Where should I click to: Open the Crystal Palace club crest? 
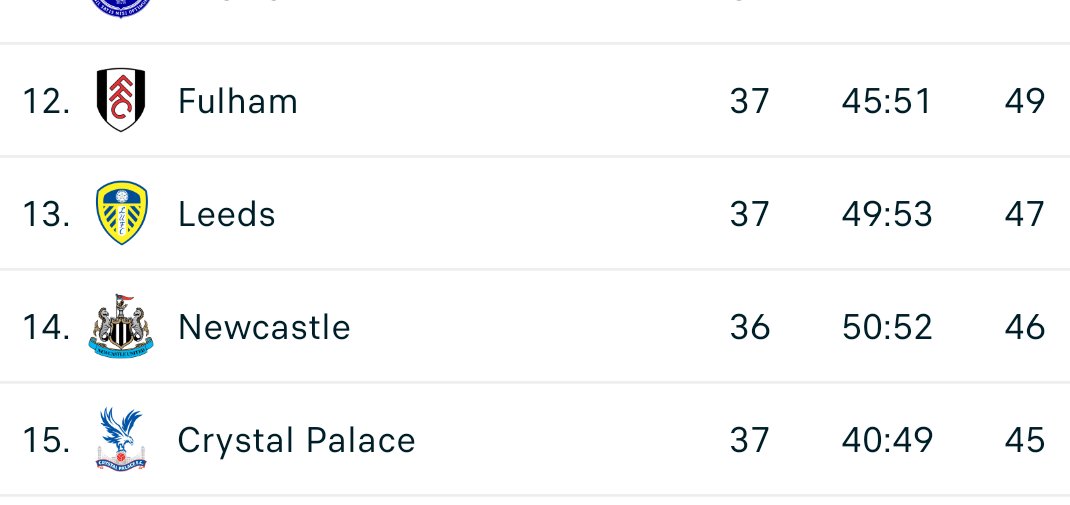pyautogui.click(x=121, y=439)
